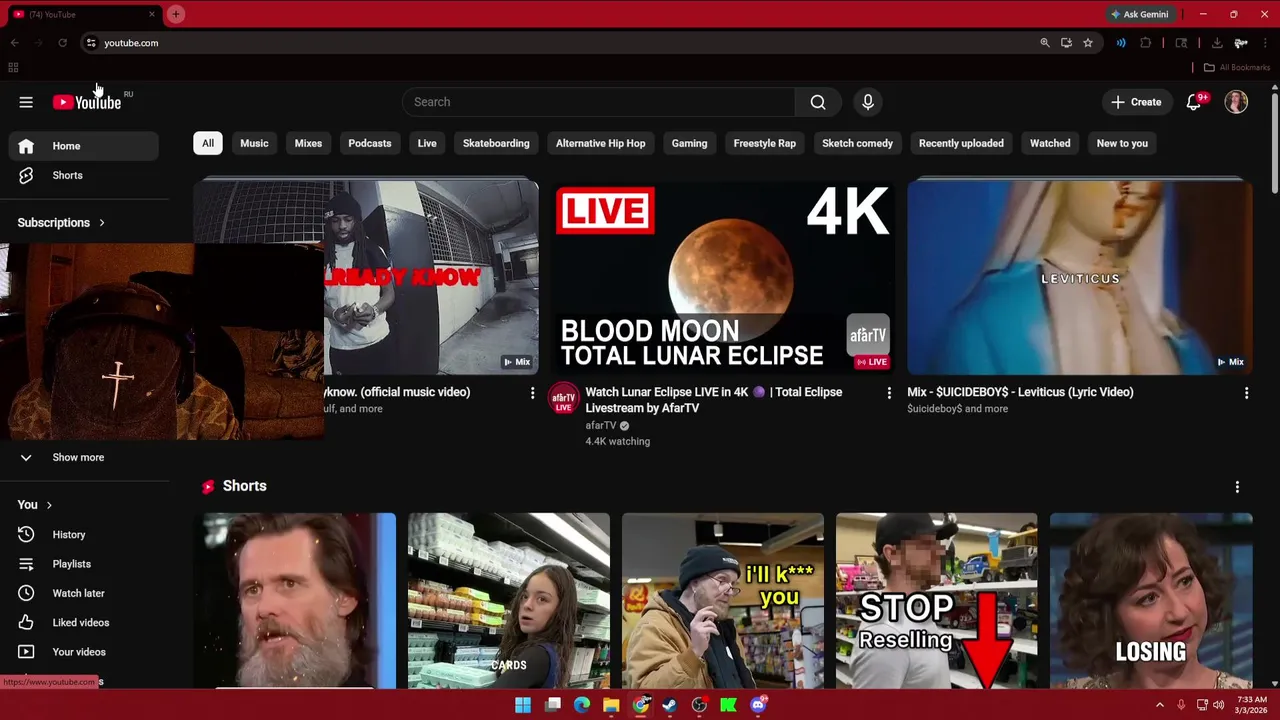Click the search magnifier button

coord(818,102)
